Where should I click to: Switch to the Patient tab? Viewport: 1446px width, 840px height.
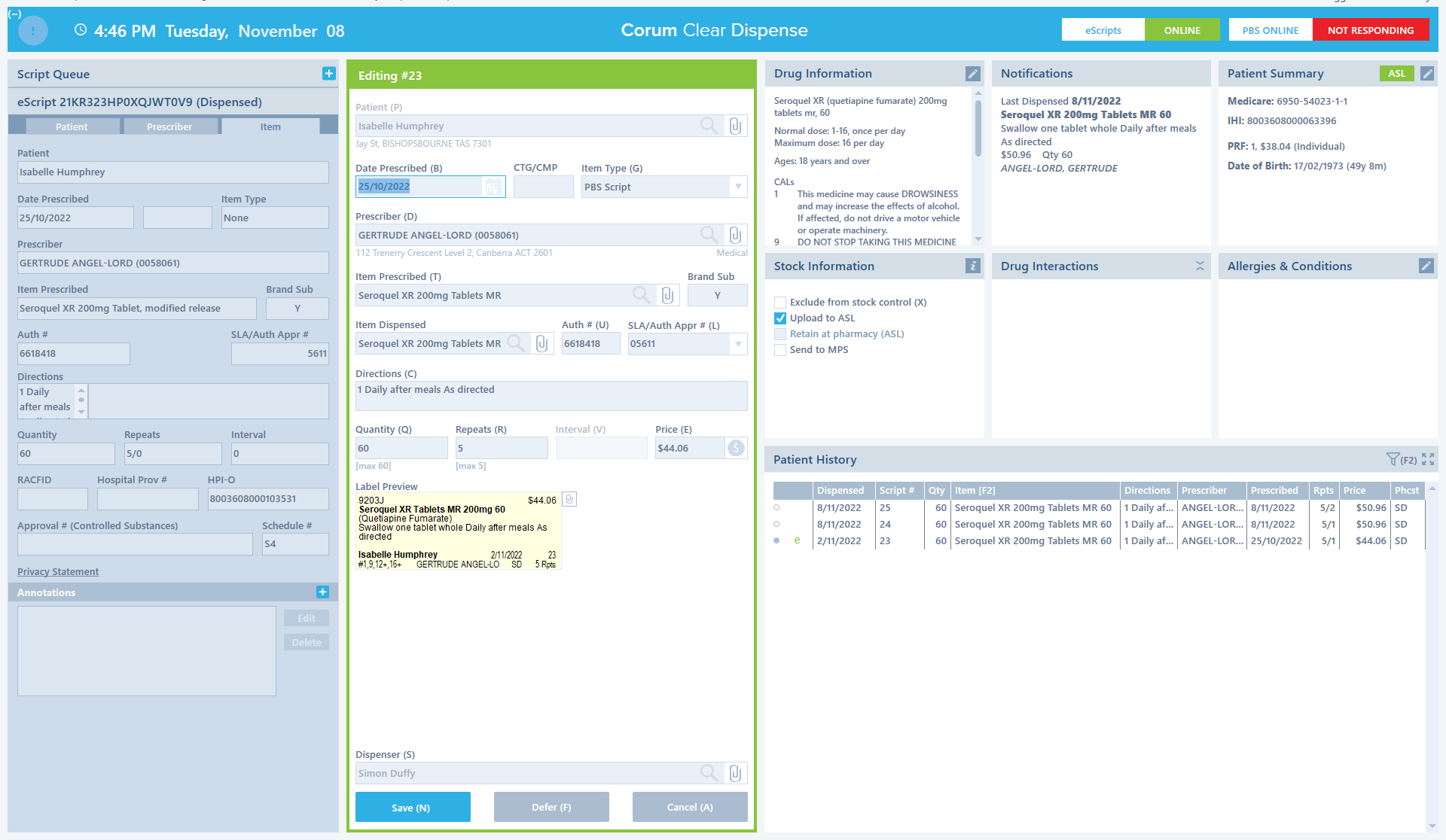pos(72,126)
